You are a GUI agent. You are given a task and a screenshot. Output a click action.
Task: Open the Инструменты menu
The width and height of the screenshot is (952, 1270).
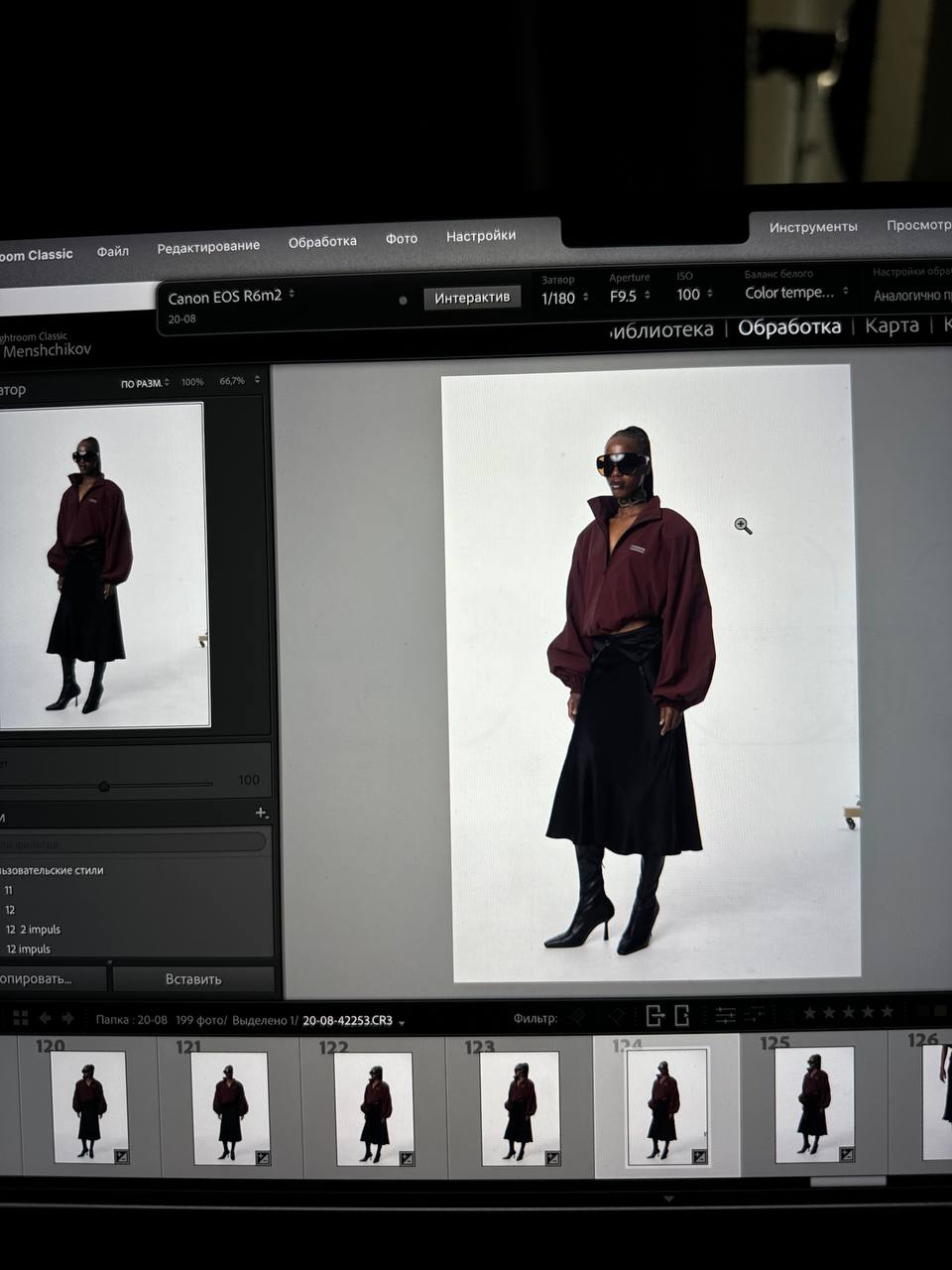point(813,227)
